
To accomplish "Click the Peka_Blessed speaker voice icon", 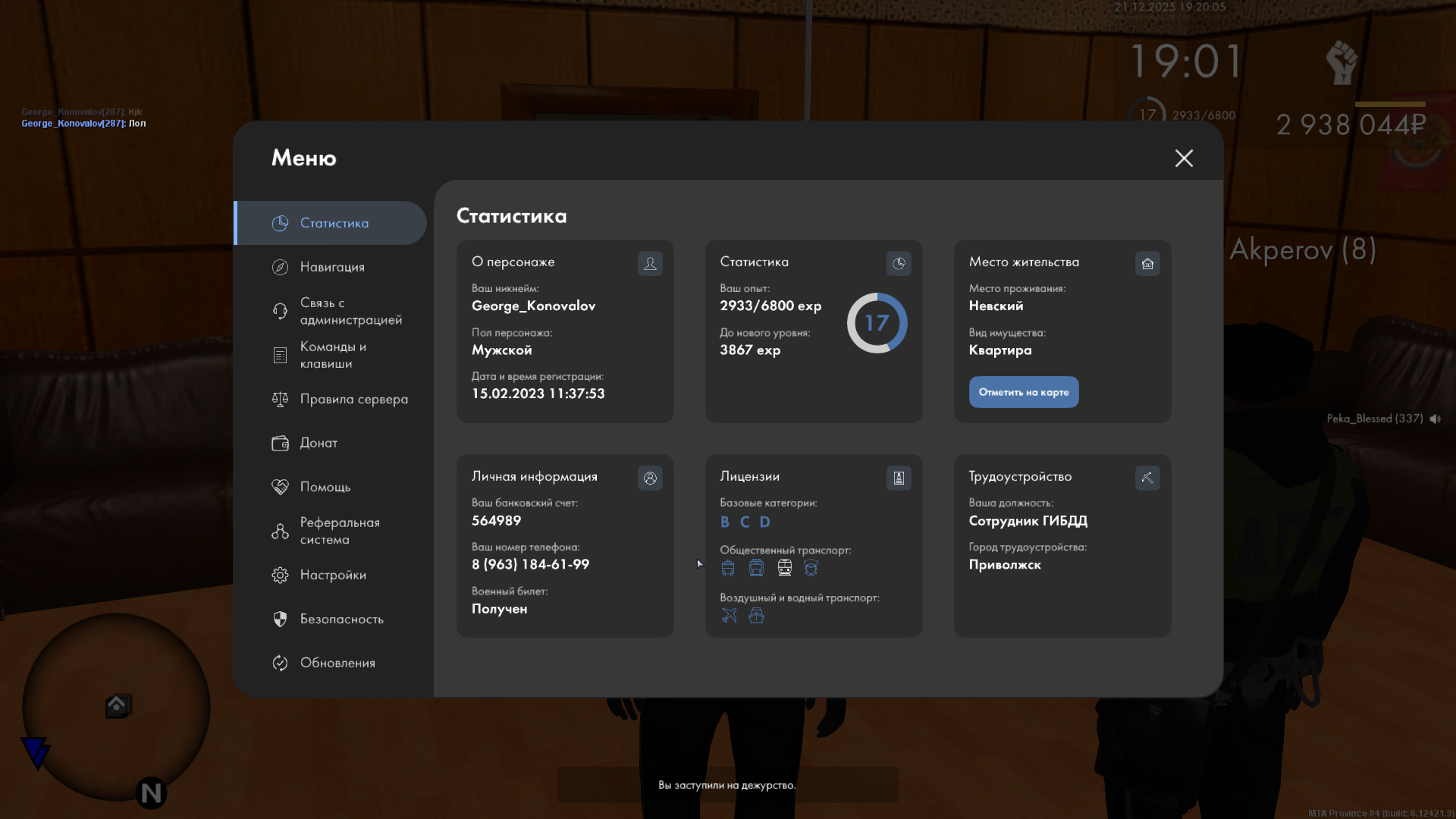I will pos(1435,419).
